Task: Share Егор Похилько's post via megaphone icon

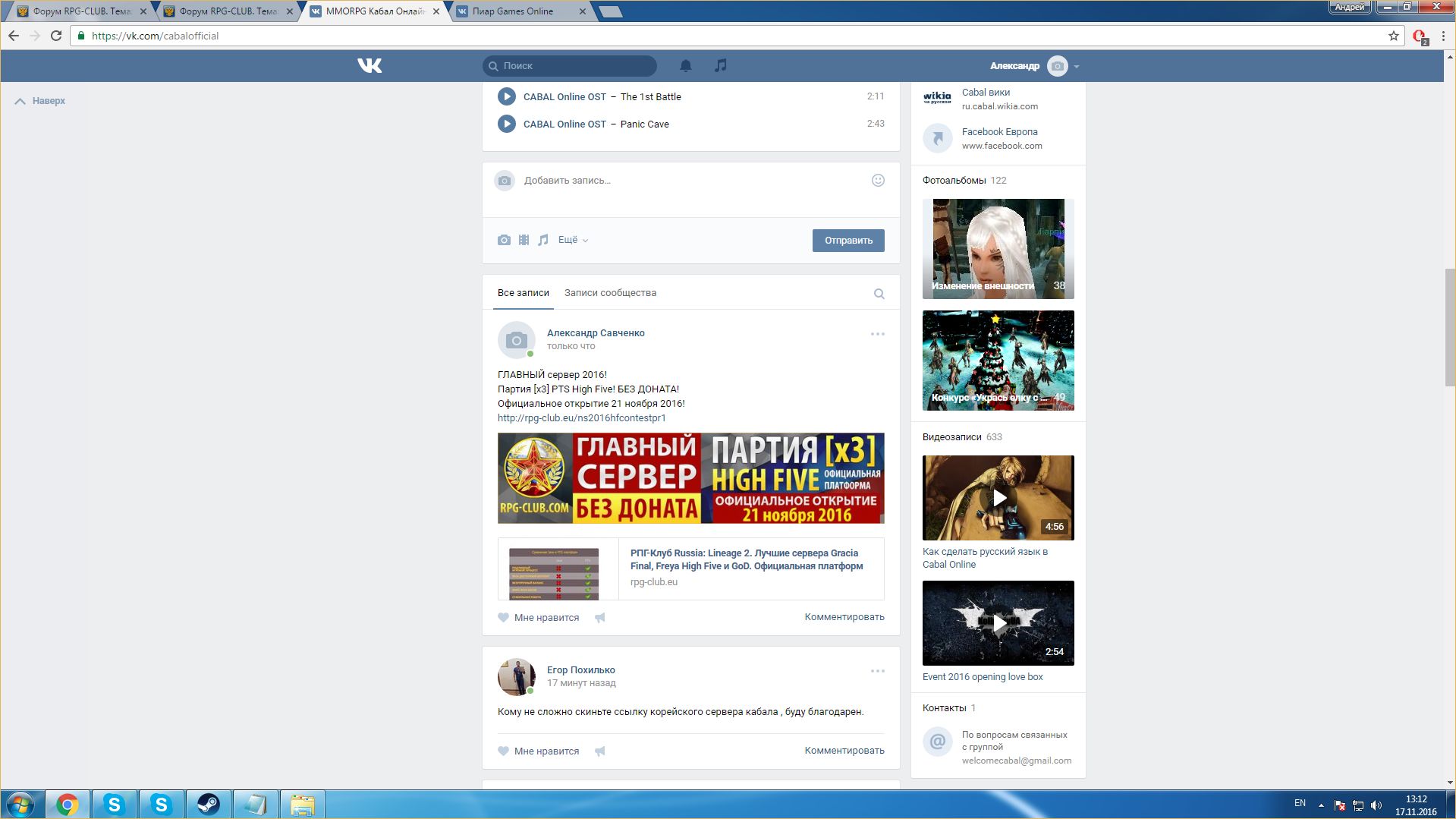Action: coord(600,751)
